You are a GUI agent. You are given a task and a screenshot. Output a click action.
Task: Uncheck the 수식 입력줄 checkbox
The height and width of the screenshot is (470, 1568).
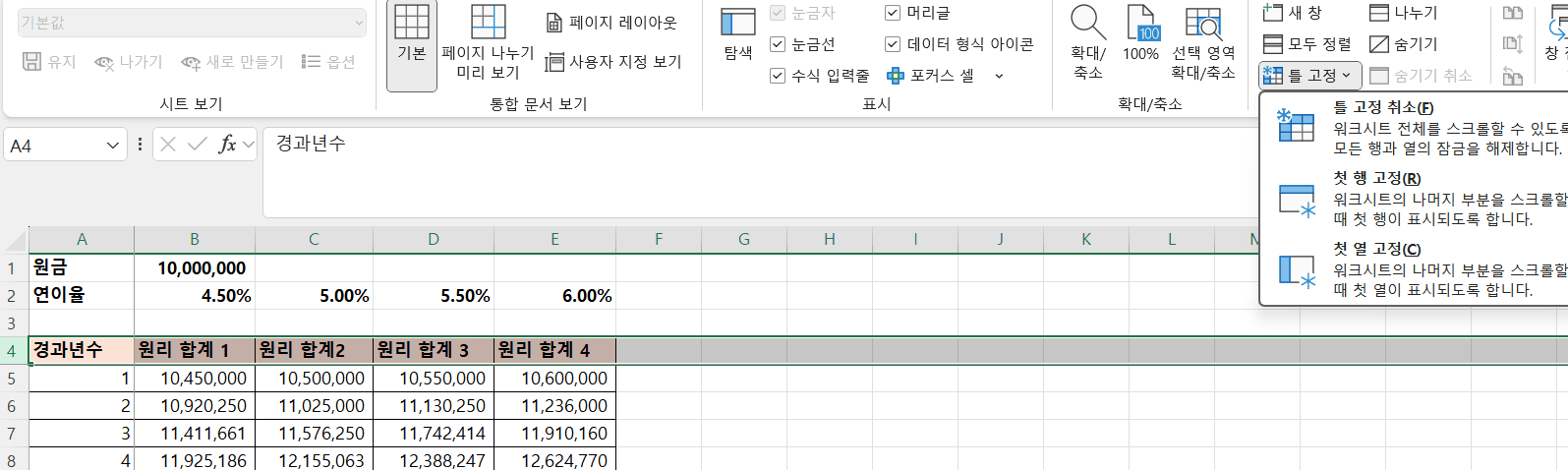tap(778, 76)
